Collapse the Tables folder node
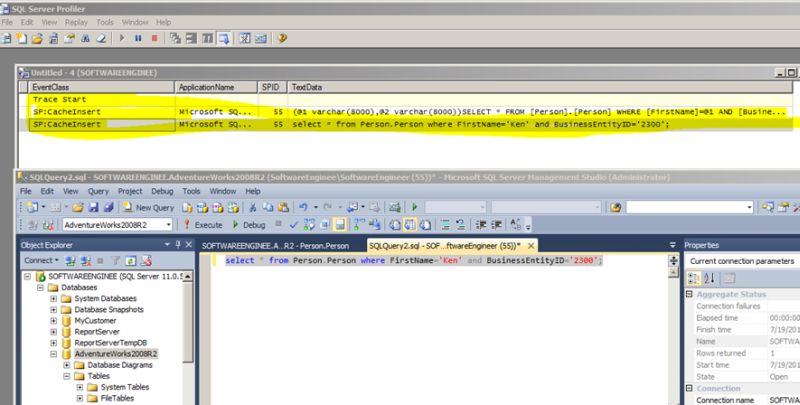Image resolution: width=800 pixels, height=405 pixels. click(x=67, y=376)
